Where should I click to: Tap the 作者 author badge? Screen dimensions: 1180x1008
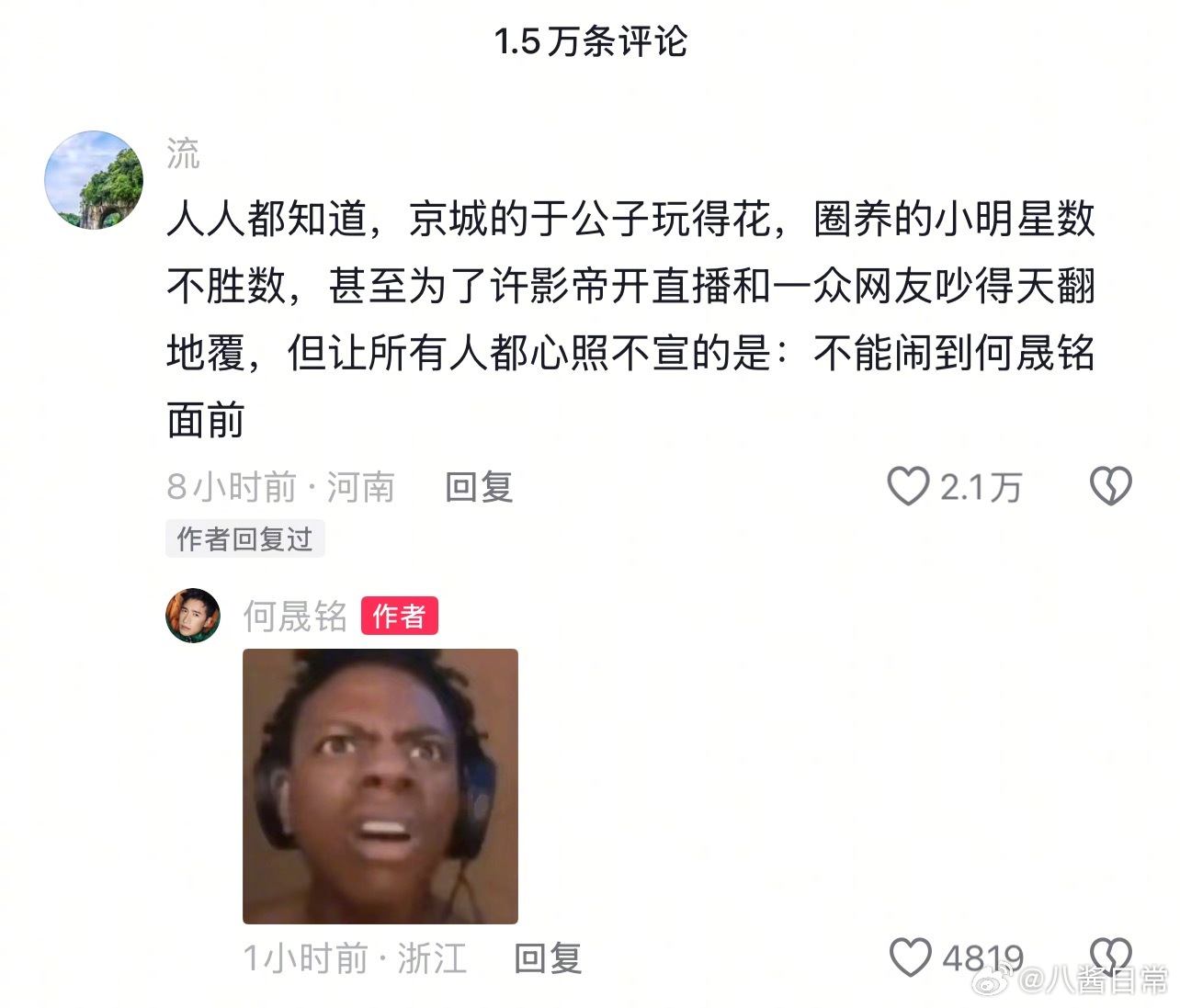click(x=399, y=616)
